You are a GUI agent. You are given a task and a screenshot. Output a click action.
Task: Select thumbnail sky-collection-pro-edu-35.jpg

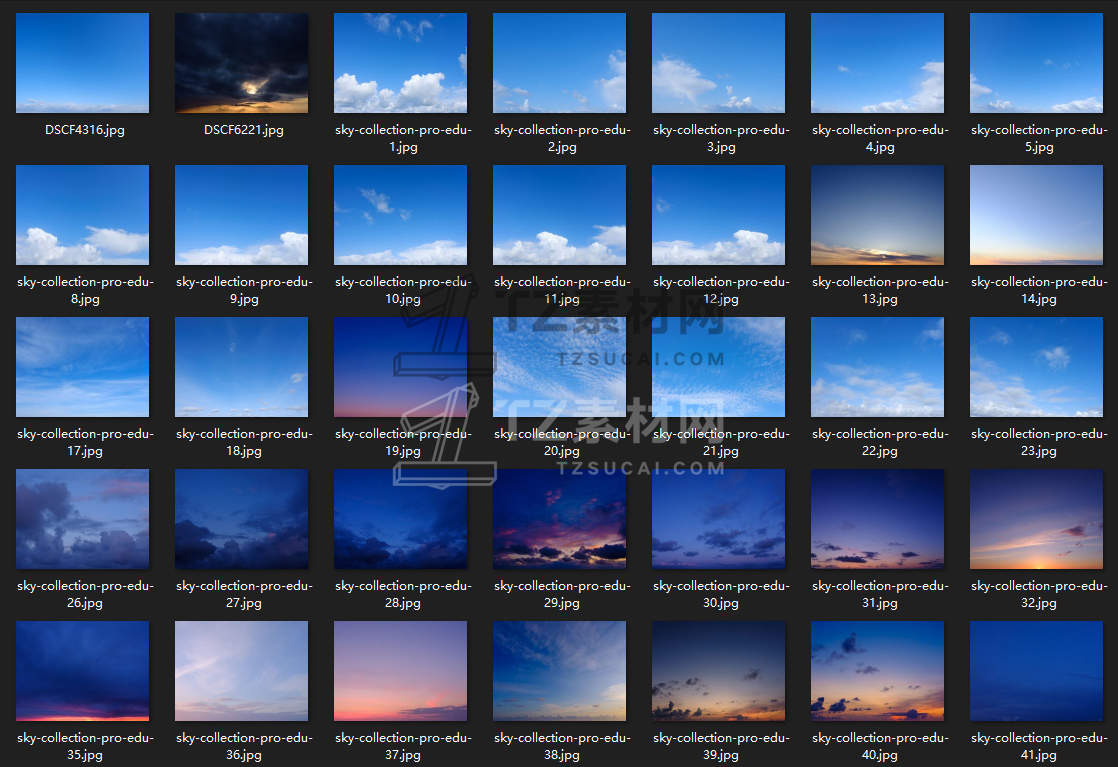pos(83,671)
